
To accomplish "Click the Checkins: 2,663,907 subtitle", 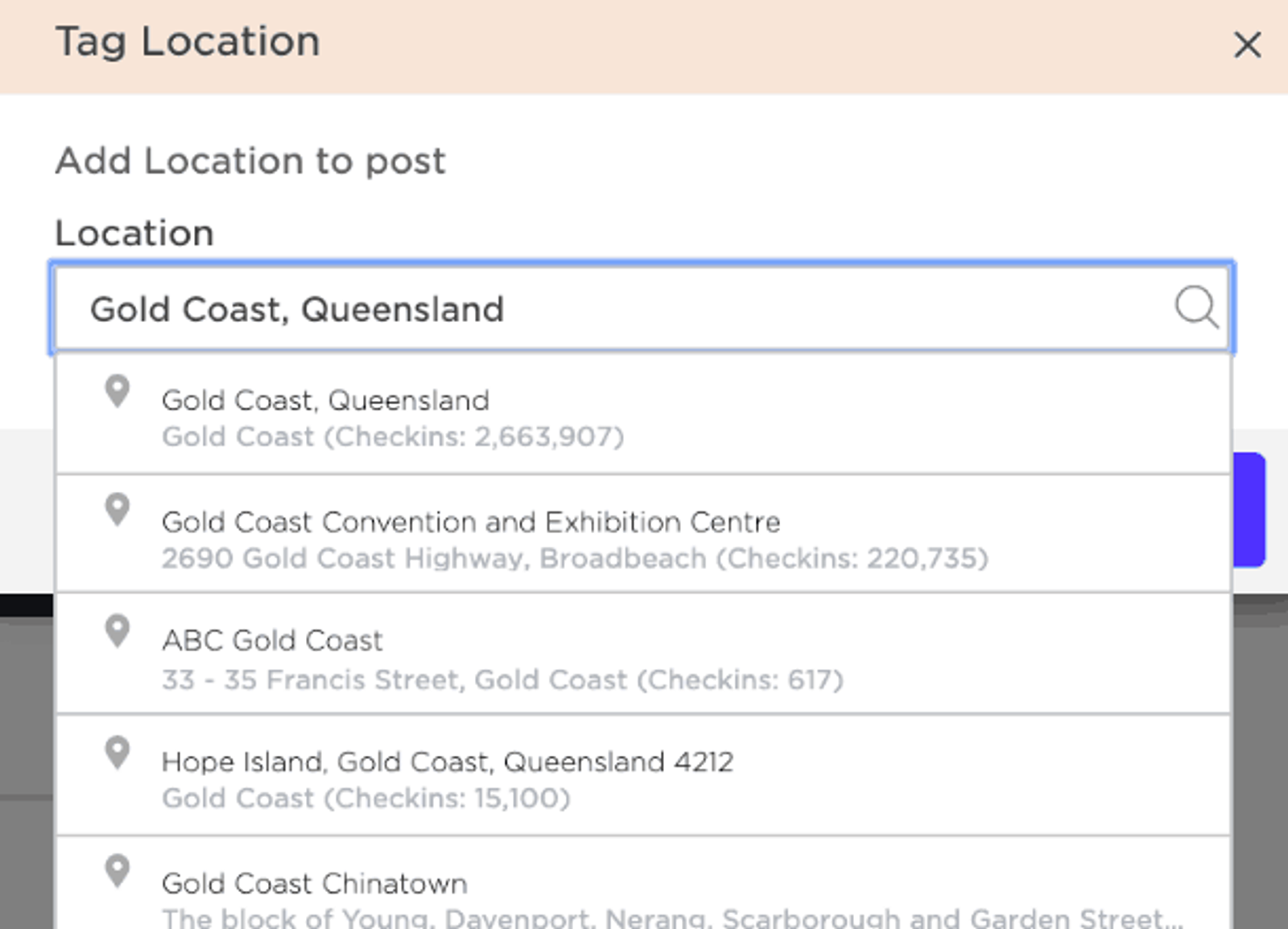I will [393, 437].
